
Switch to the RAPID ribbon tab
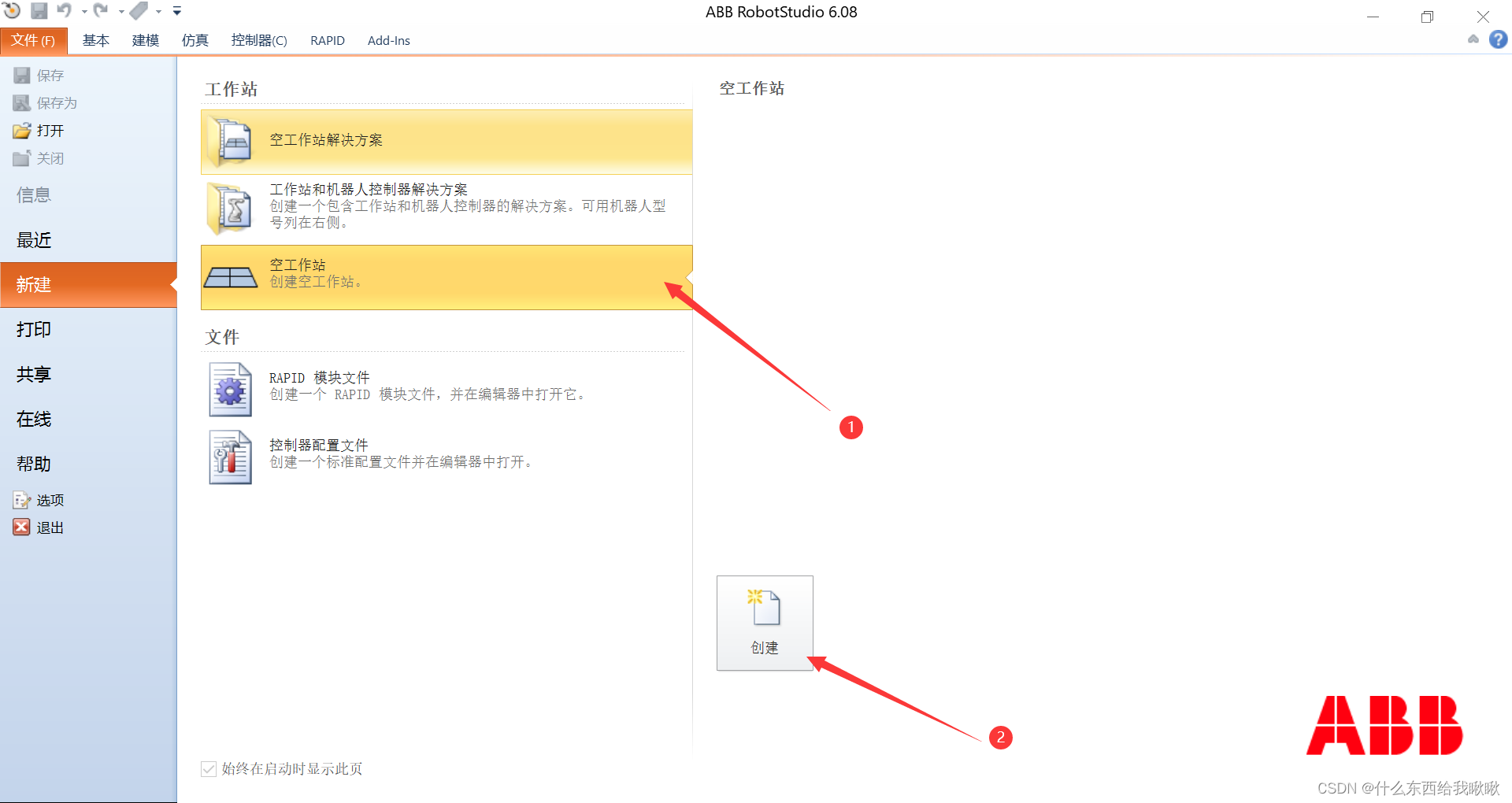pyautogui.click(x=328, y=40)
